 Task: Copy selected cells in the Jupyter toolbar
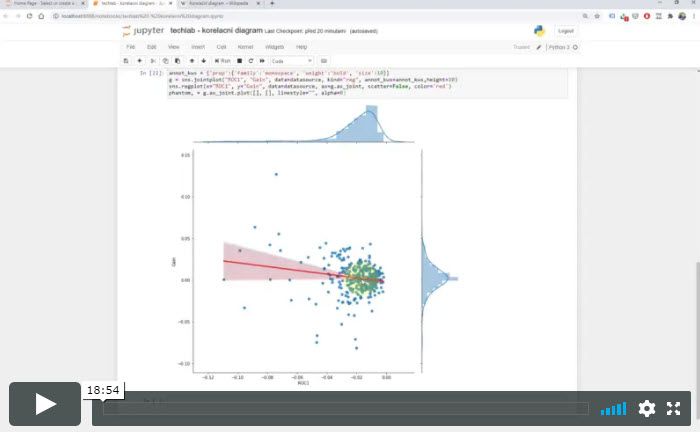point(165,61)
